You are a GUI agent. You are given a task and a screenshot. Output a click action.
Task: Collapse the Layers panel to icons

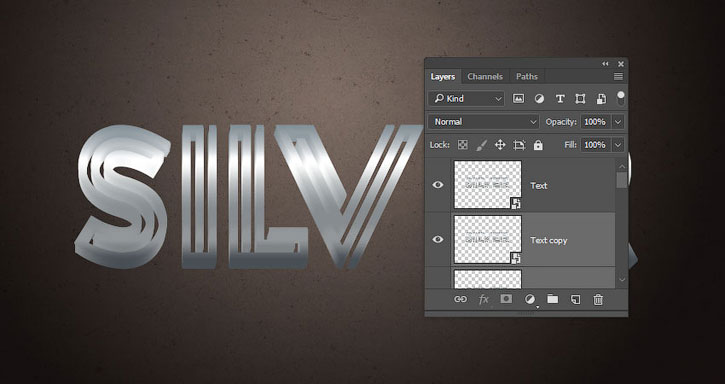click(x=605, y=64)
